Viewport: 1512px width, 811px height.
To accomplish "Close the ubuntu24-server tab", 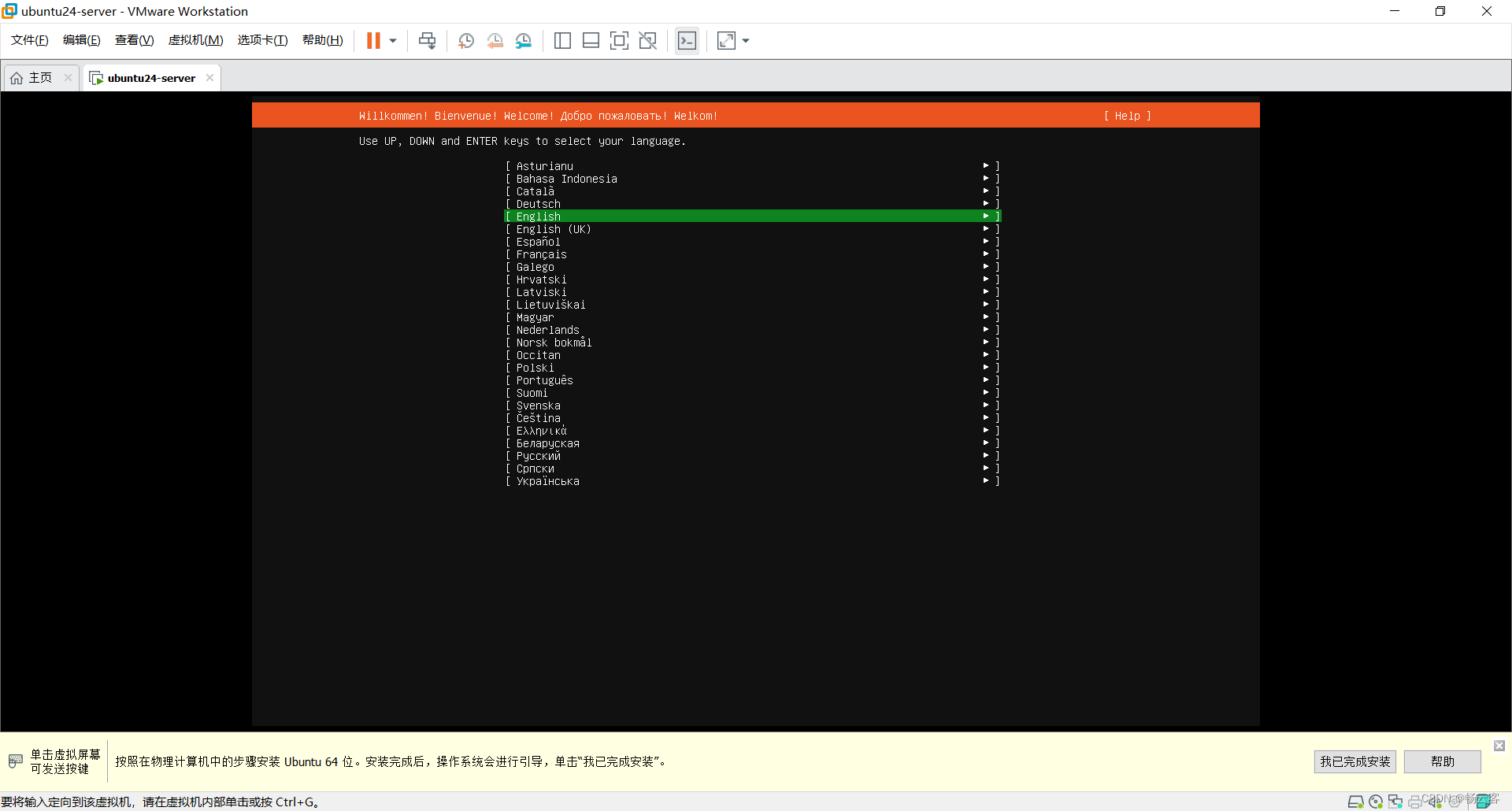I will coord(209,77).
